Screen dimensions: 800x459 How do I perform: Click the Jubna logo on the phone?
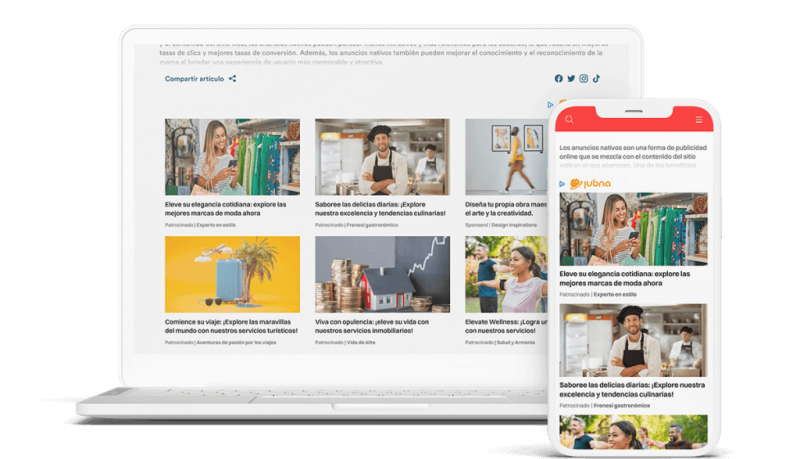tap(589, 184)
